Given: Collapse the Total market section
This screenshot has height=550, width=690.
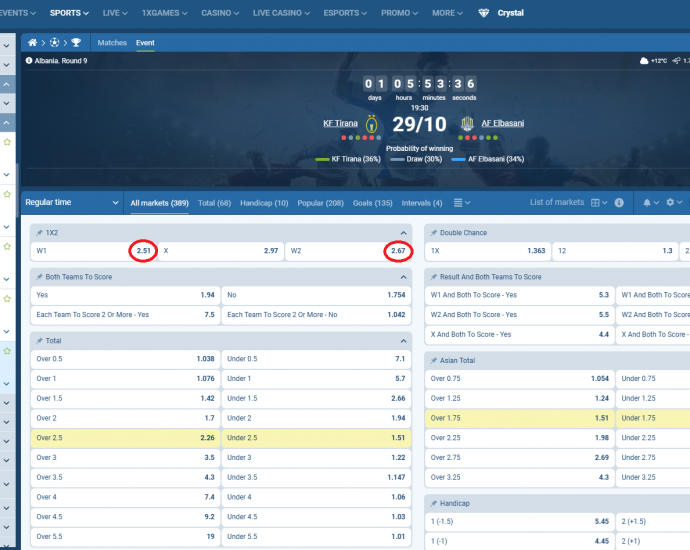Looking at the screenshot, I should [404, 341].
